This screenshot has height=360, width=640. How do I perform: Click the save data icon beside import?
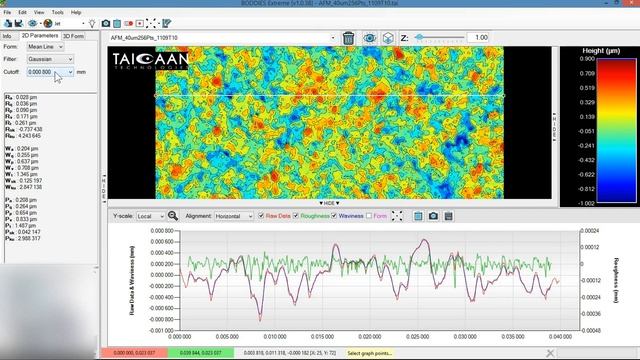coord(18,24)
